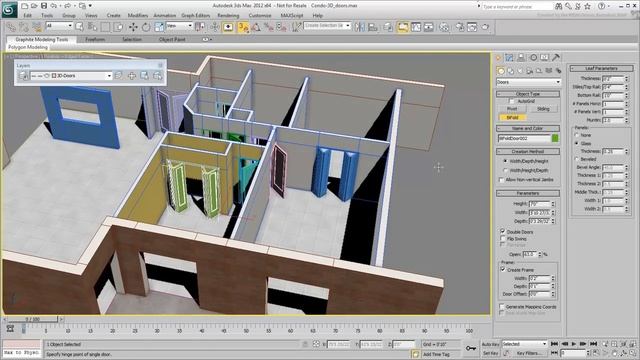Toggle the 3D Snaps icon
640x360 pixels.
coord(243,27)
